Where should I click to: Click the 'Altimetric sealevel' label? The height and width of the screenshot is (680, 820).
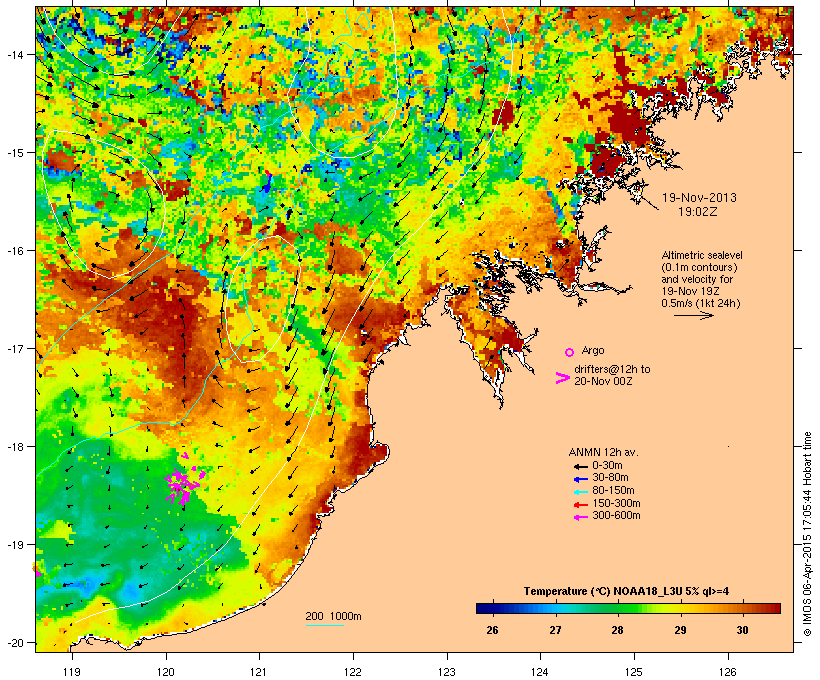tap(702, 255)
